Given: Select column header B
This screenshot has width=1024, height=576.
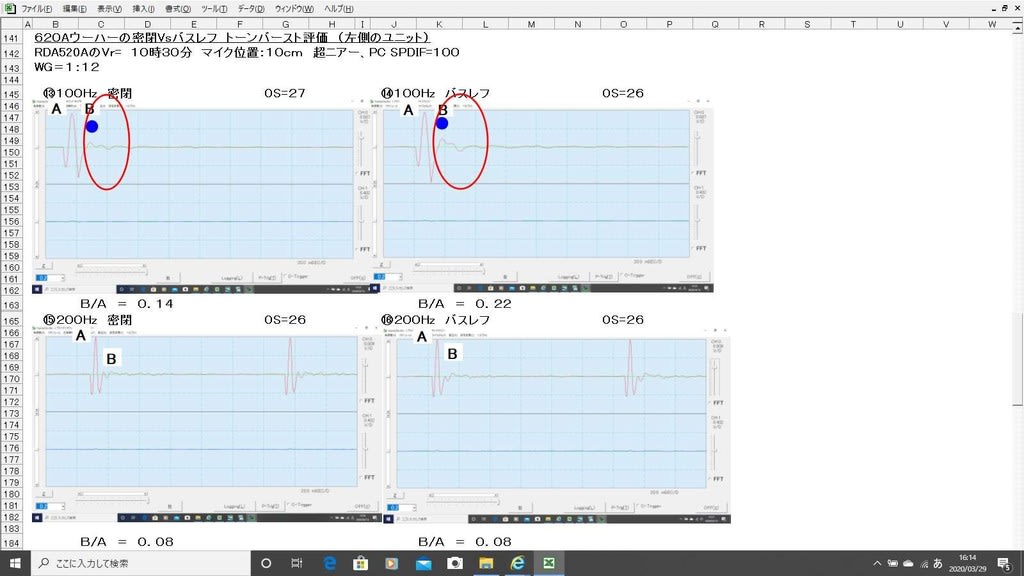Looking at the screenshot, I should point(55,24).
